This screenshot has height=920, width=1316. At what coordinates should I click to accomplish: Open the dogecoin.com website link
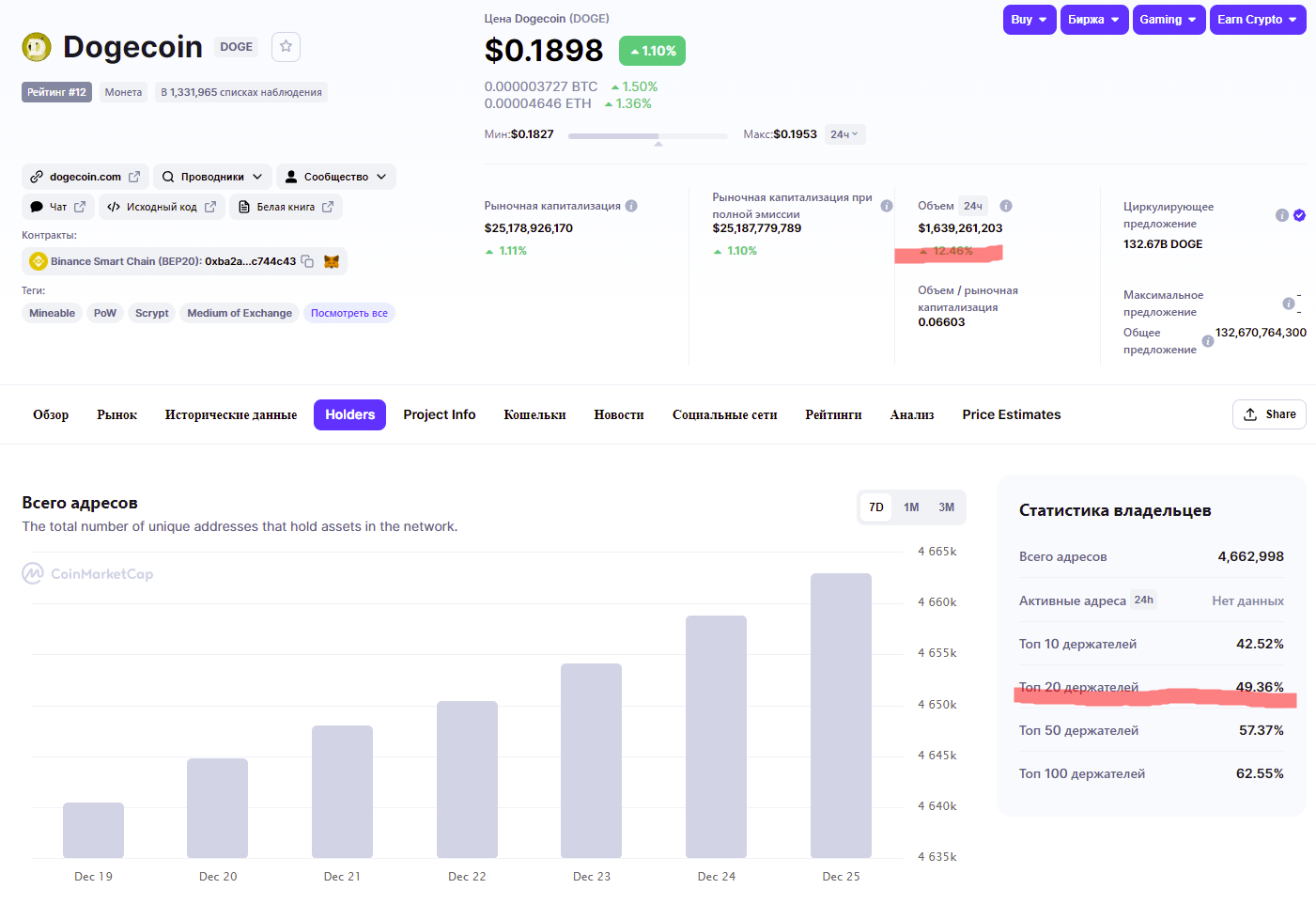(x=85, y=177)
